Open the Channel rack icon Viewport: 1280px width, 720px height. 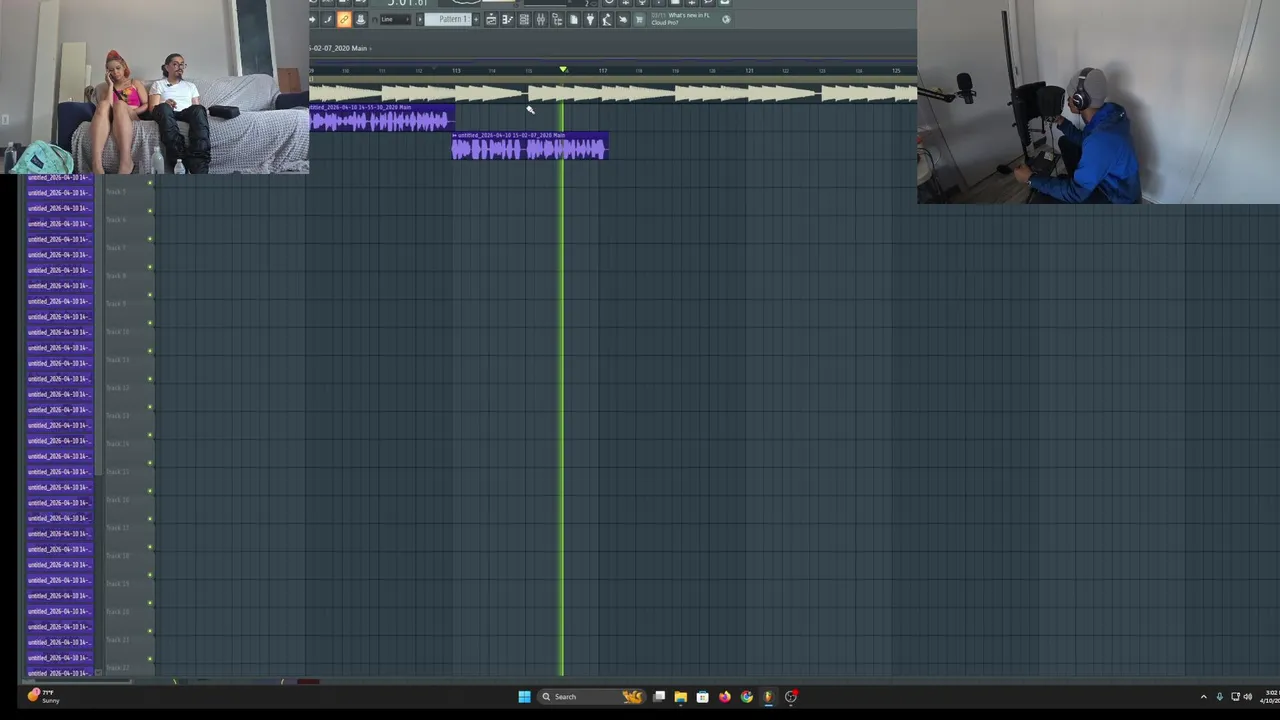(524, 19)
